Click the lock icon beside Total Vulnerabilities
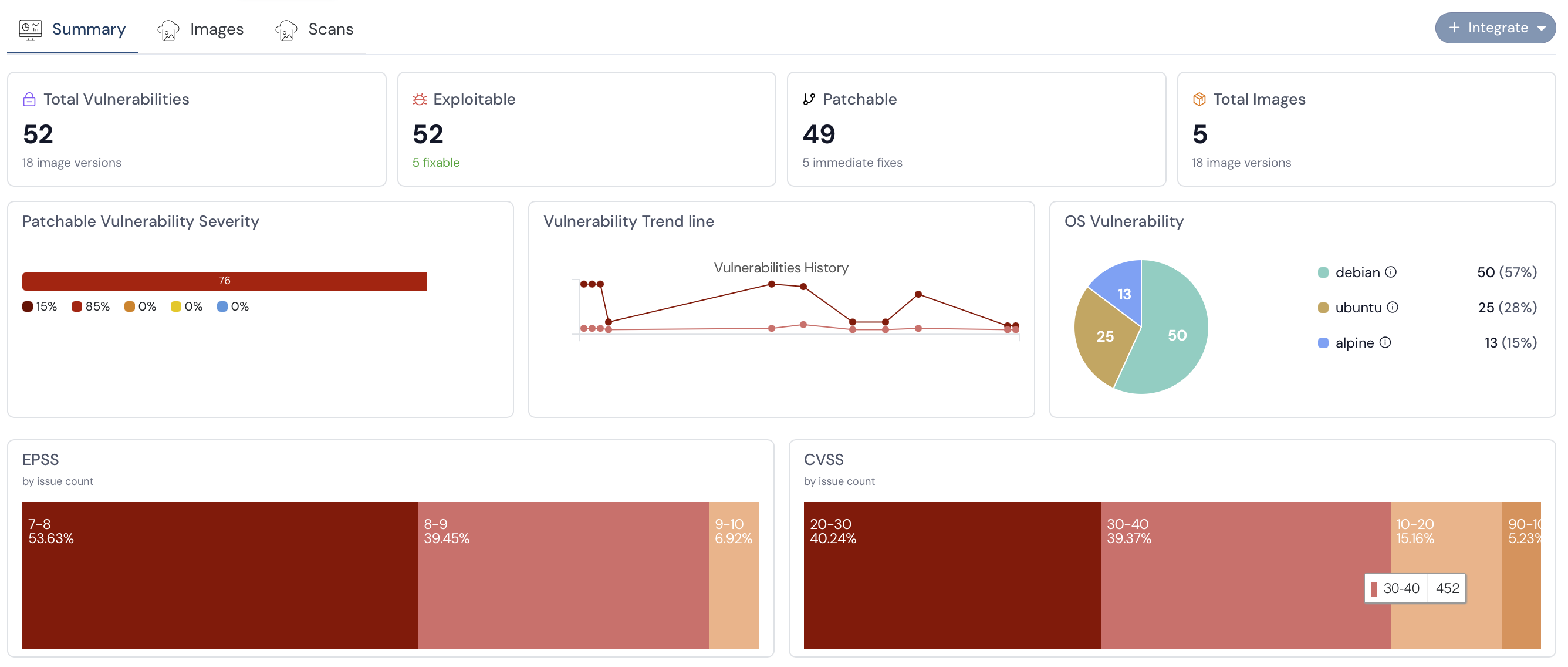This screenshot has height=667, width=1568. (29, 99)
